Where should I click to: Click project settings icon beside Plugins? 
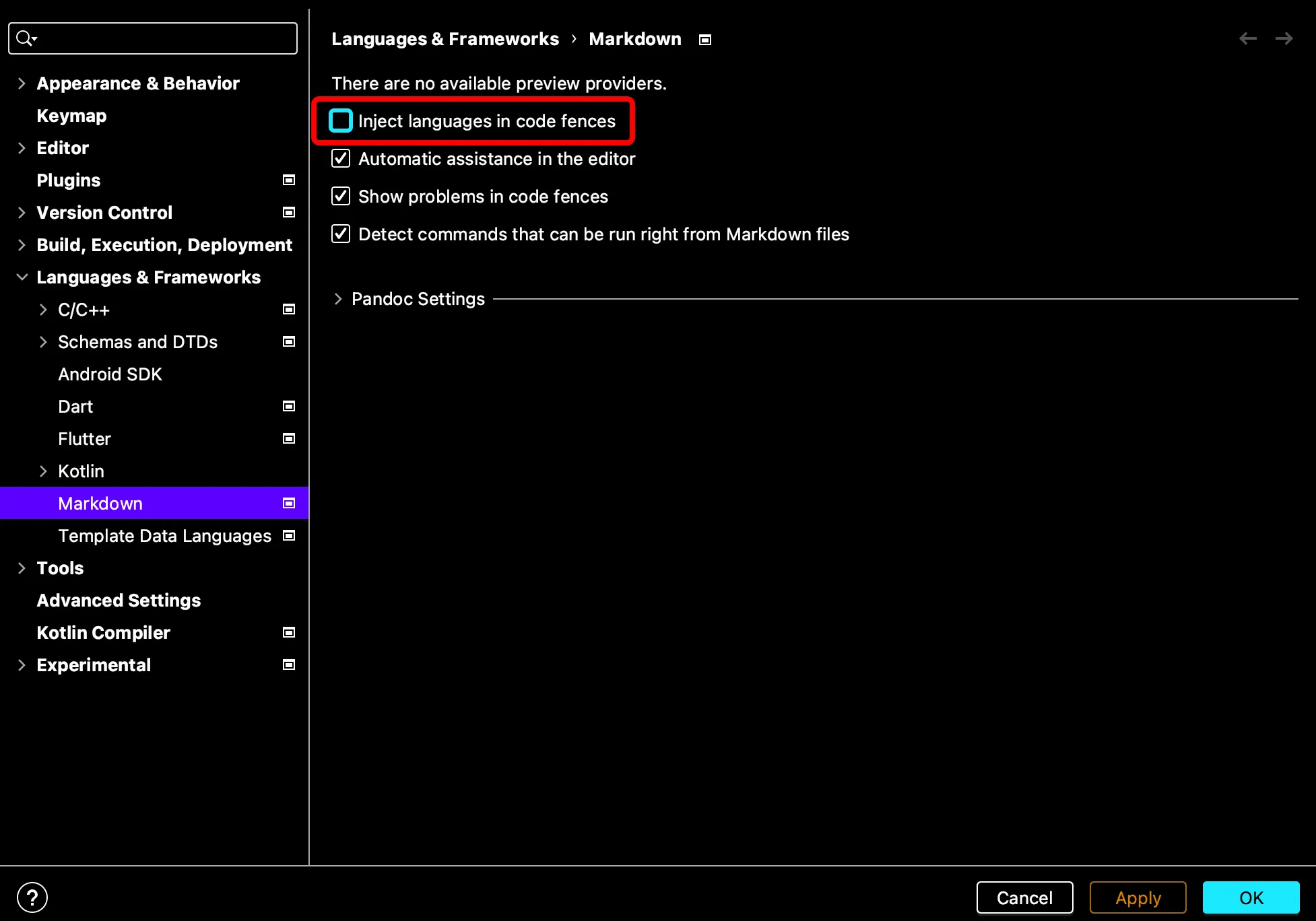[289, 180]
